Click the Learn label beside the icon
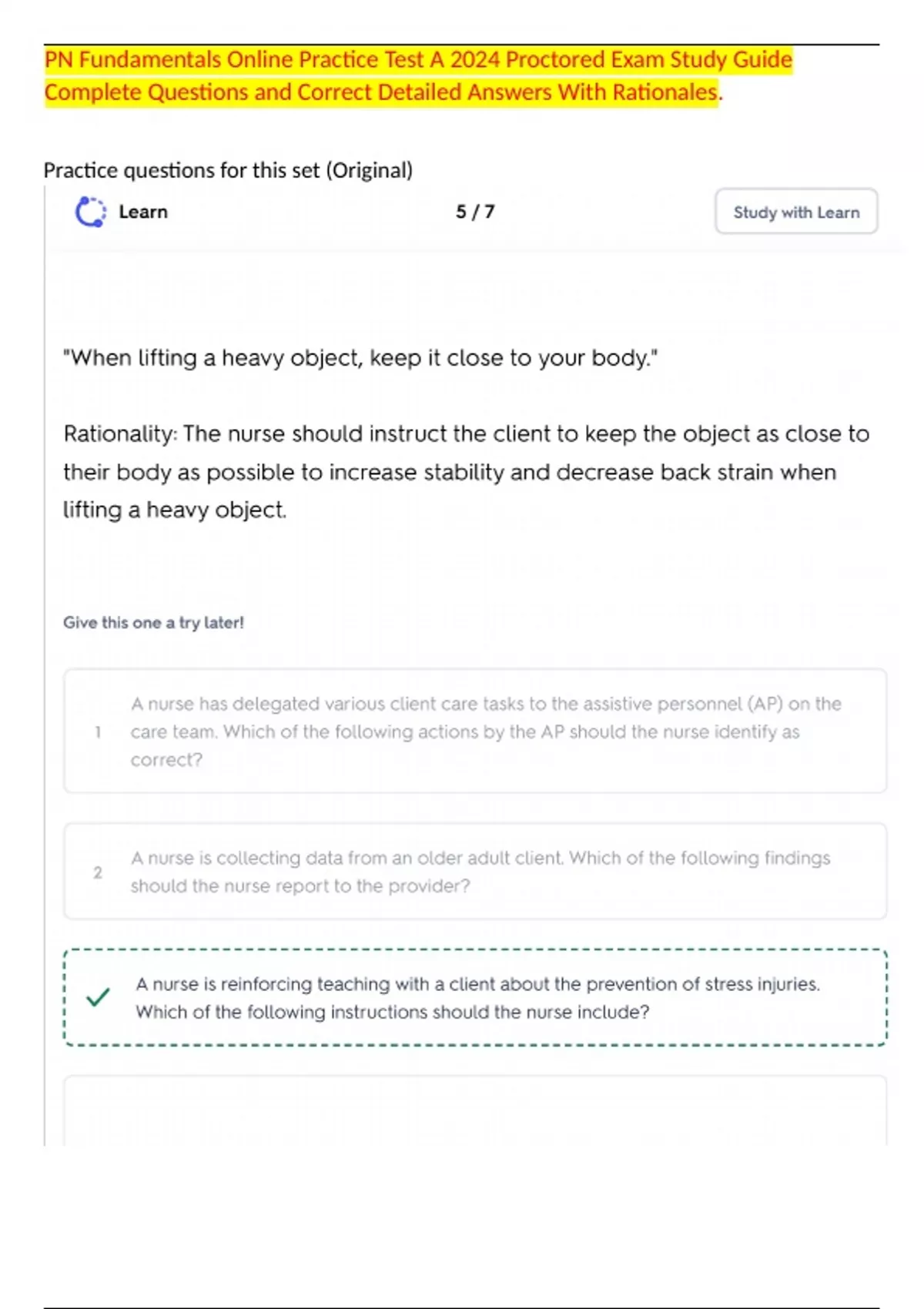This screenshot has width=924, height=1309. (143, 212)
